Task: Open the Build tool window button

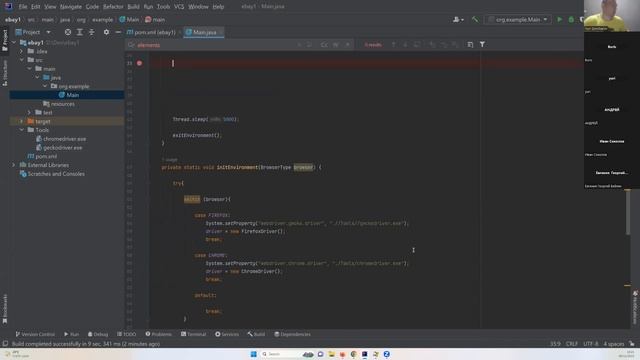Action: point(256,334)
